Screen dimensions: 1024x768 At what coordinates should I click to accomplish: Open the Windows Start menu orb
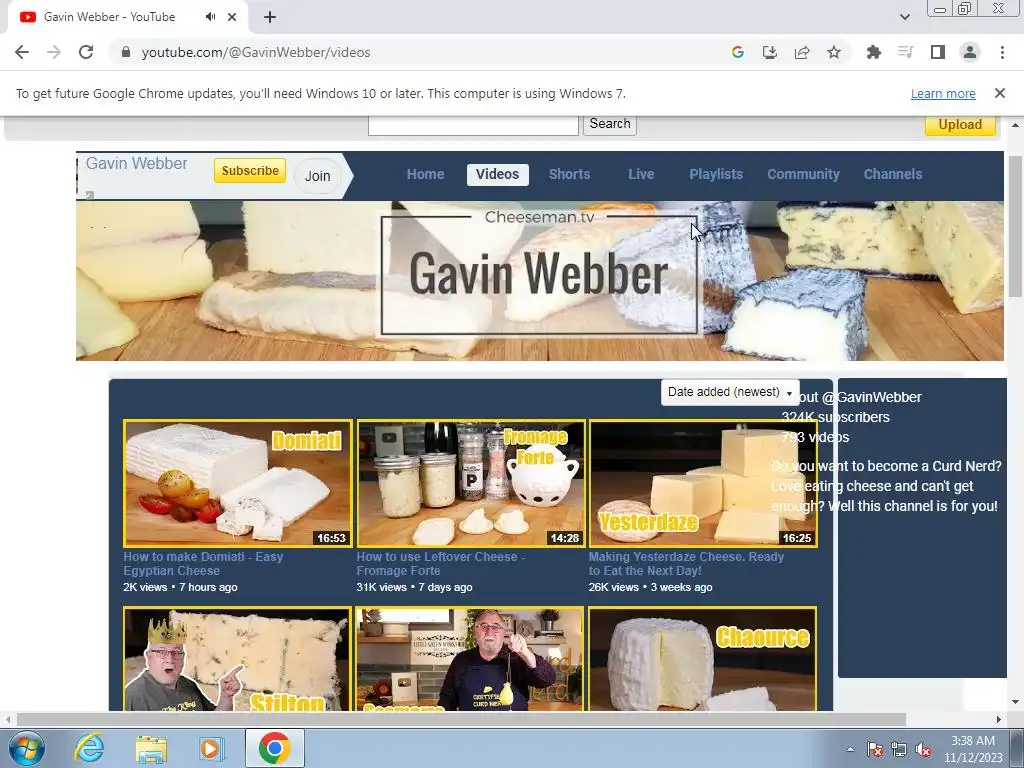(x=26, y=748)
